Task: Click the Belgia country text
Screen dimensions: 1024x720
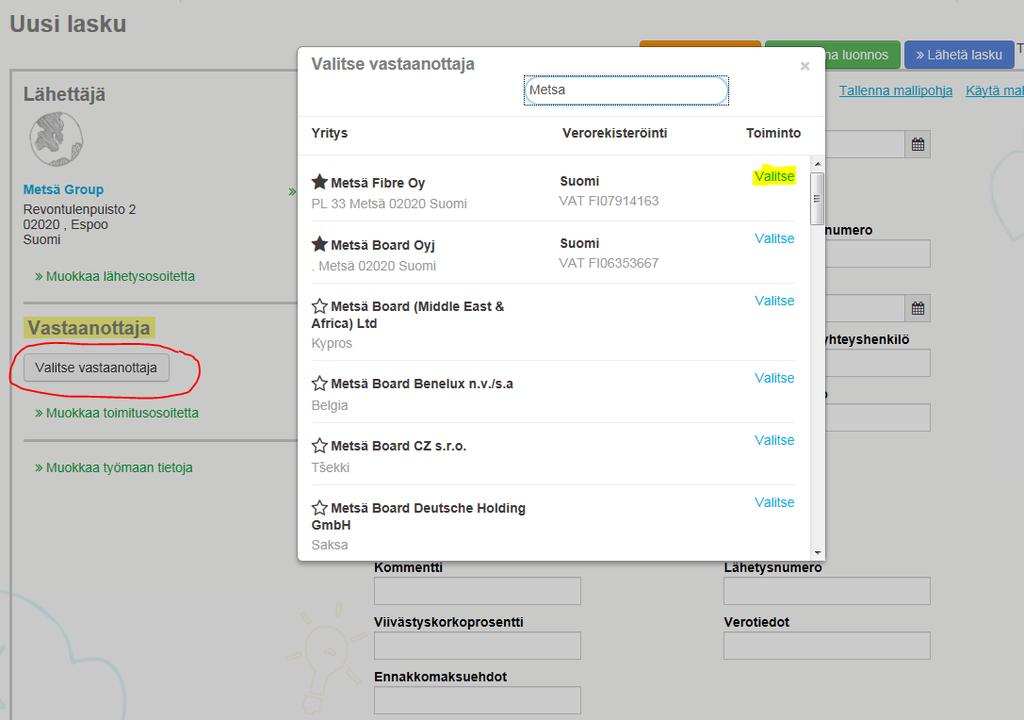Action: (330, 405)
